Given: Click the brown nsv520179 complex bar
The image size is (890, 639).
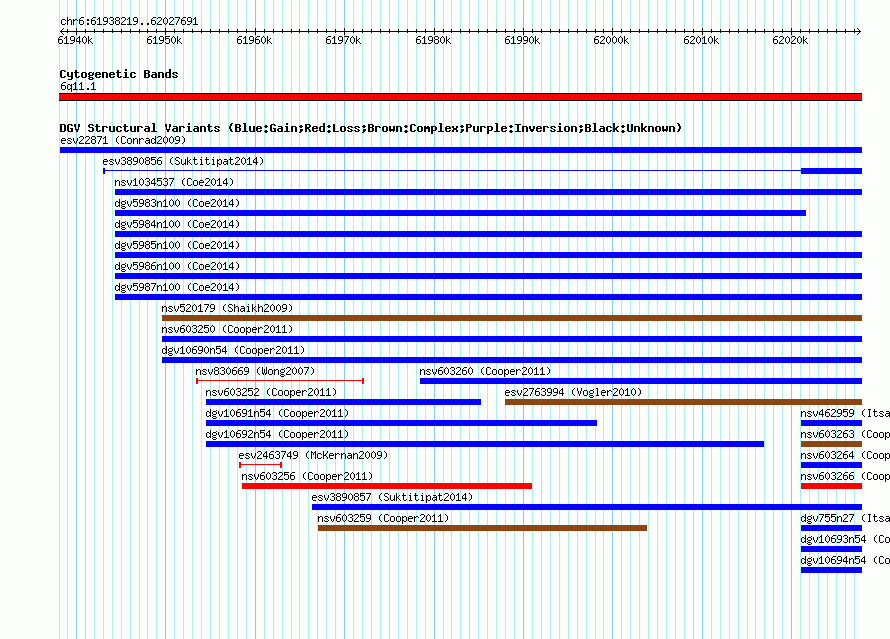Looking at the screenshot, I should (x=512, y=318).
